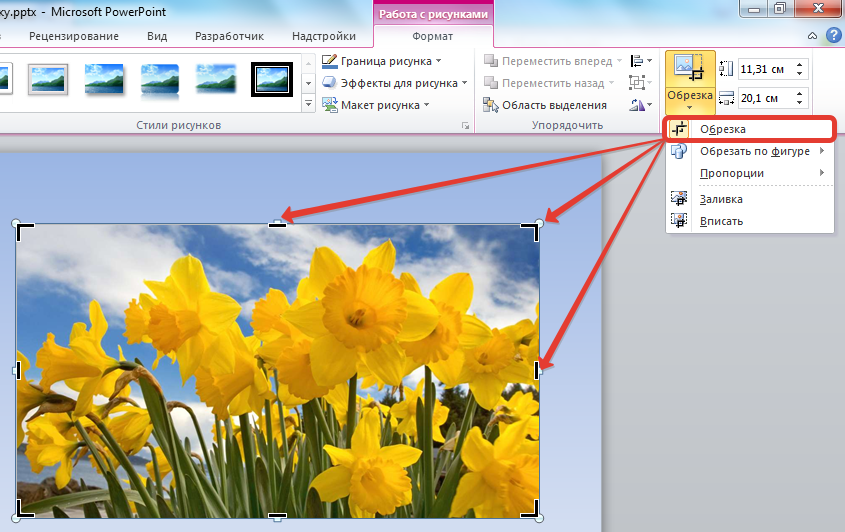Expand Переместить назад arrow dropdown

[611, 83]
